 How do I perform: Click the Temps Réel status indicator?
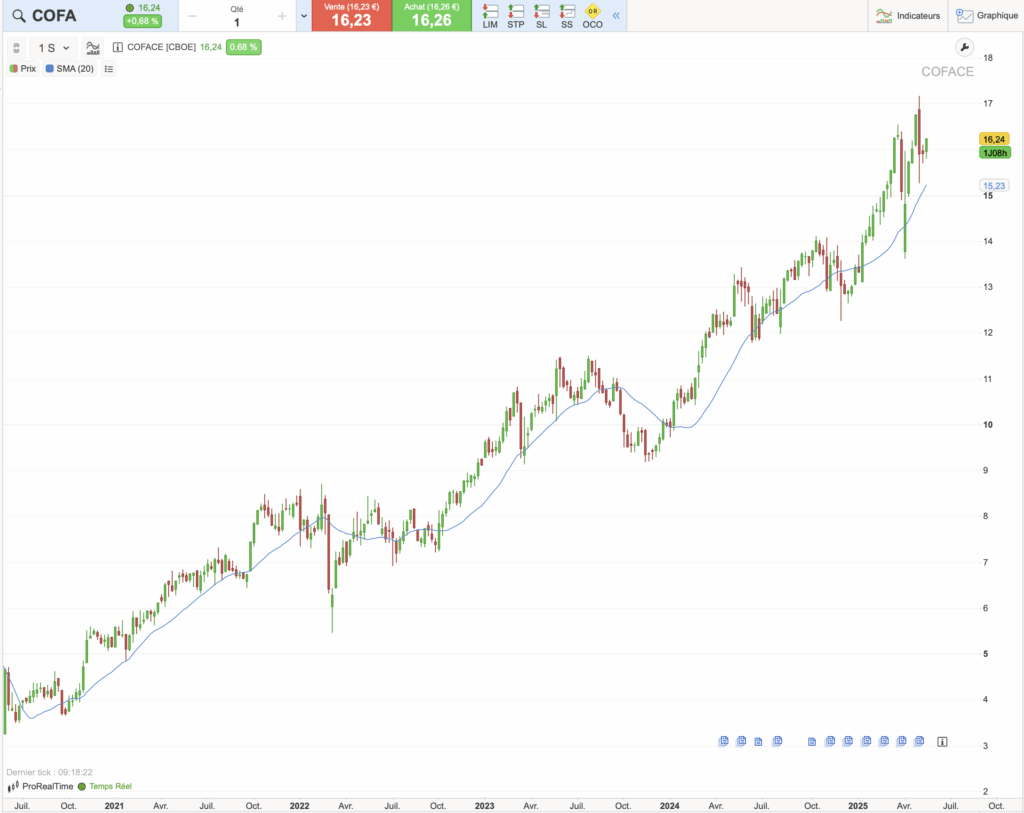(x=105, y=786)
